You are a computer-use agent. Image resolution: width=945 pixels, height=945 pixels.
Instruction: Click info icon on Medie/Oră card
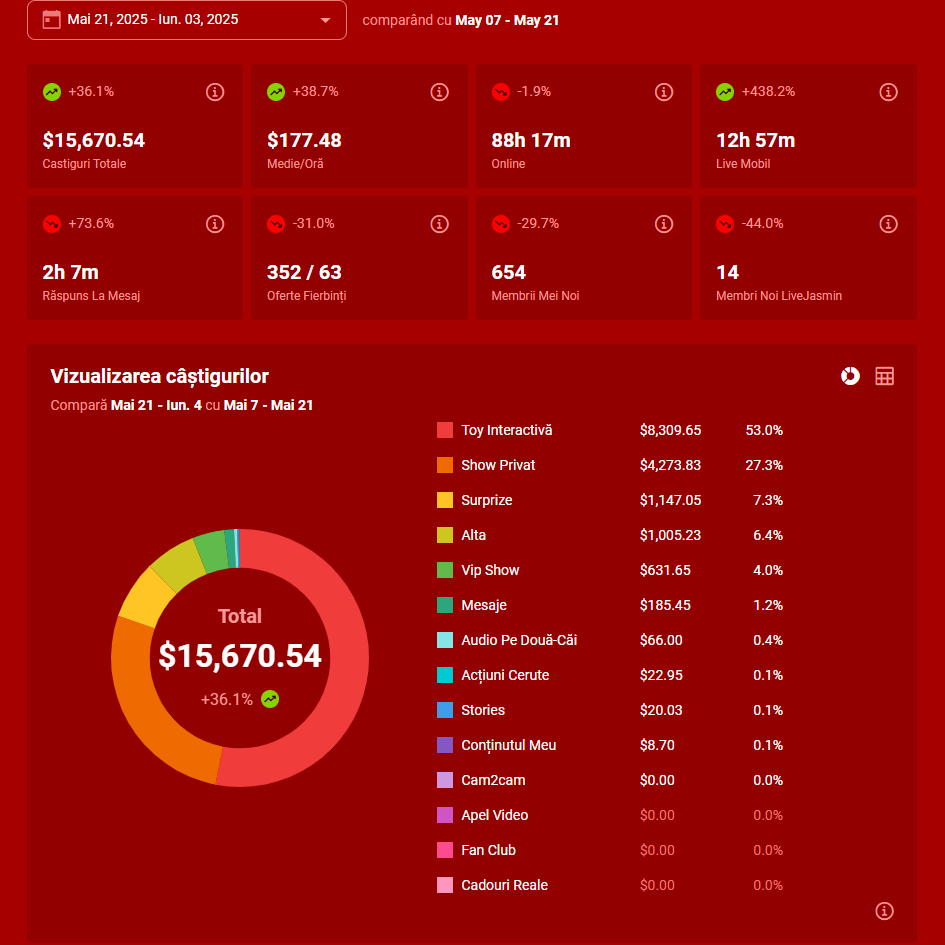(439, 92)
